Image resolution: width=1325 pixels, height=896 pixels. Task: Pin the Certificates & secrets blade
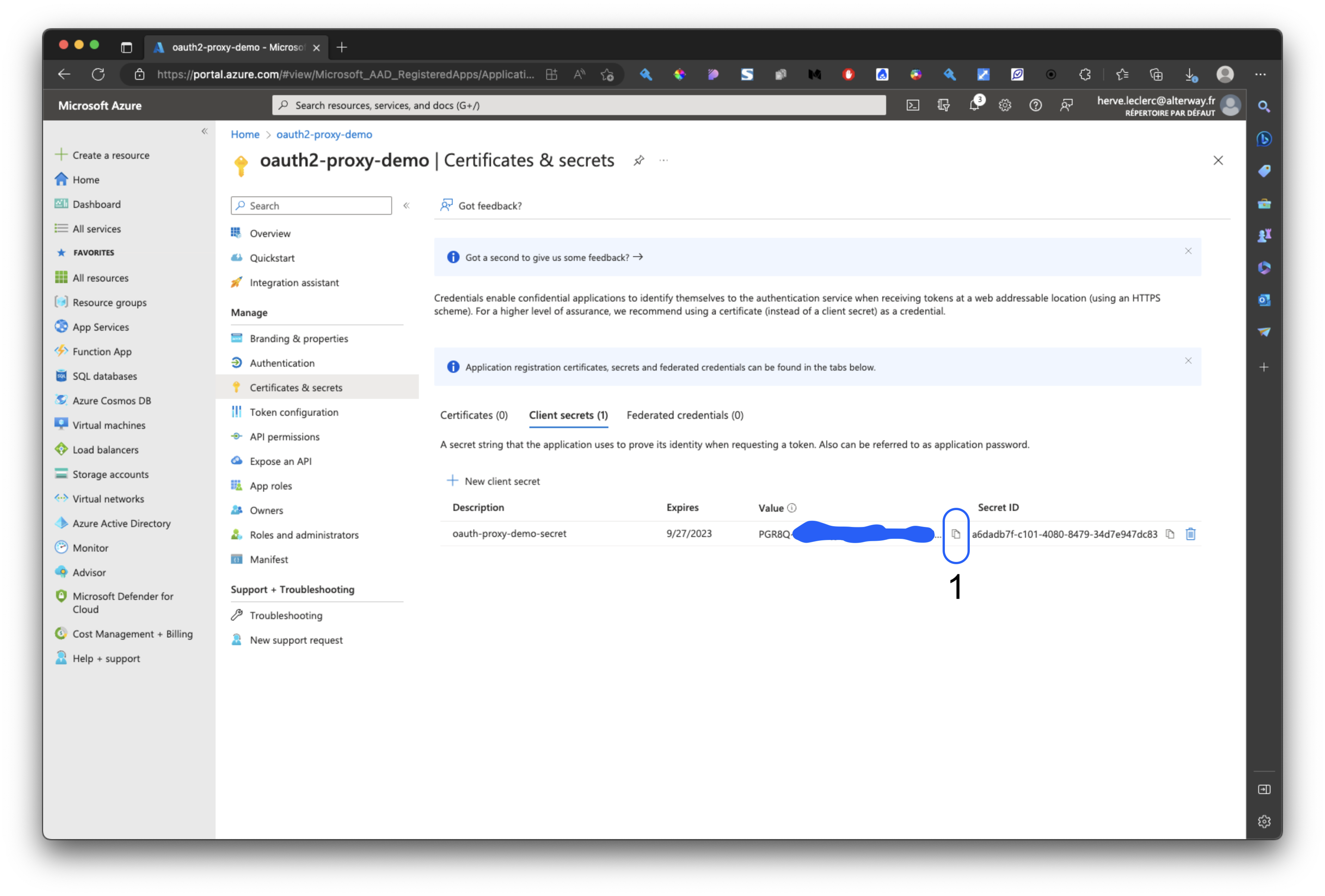point(639,161)
